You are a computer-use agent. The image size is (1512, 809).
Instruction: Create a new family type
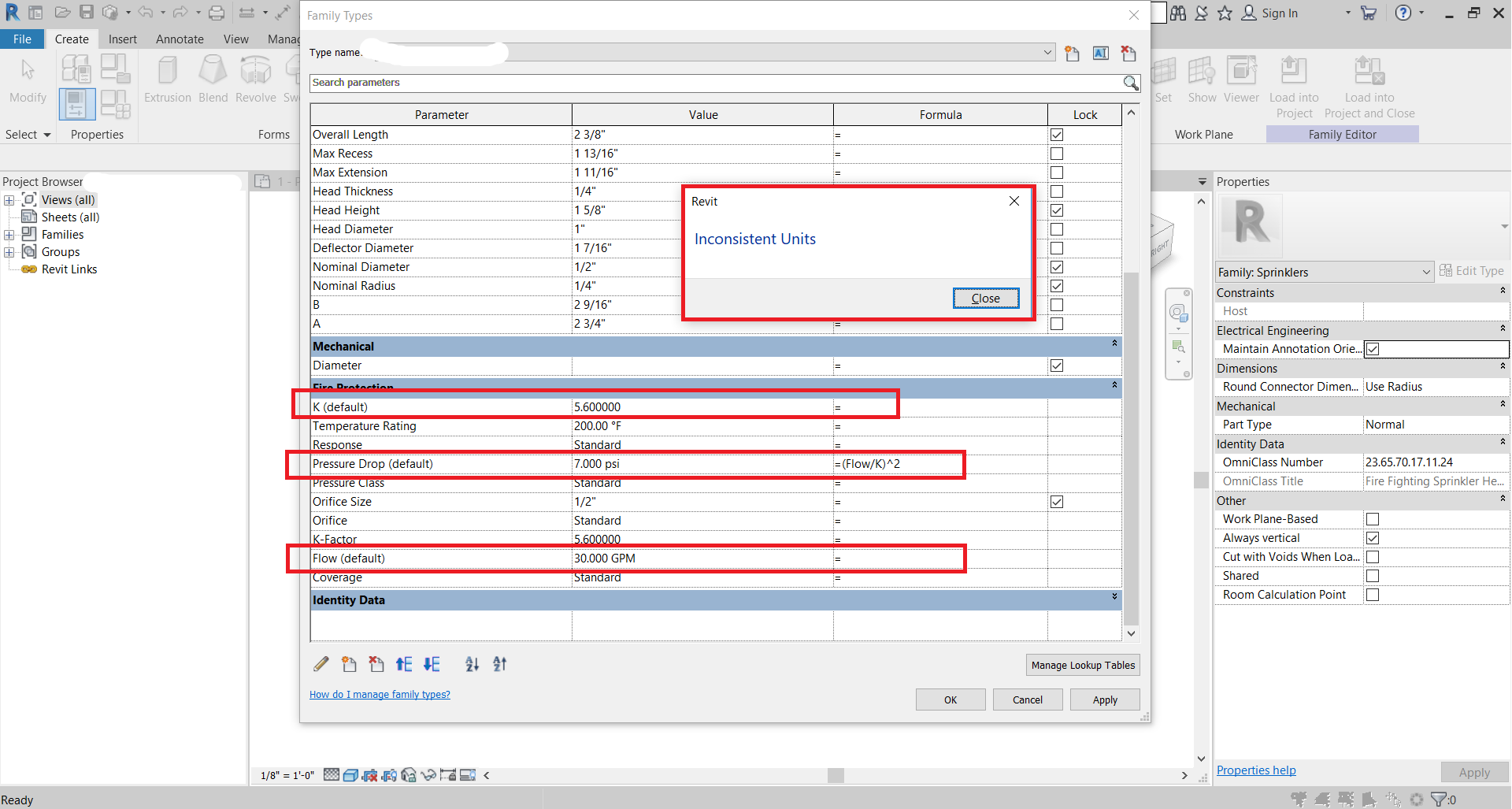pos(1072,53)
